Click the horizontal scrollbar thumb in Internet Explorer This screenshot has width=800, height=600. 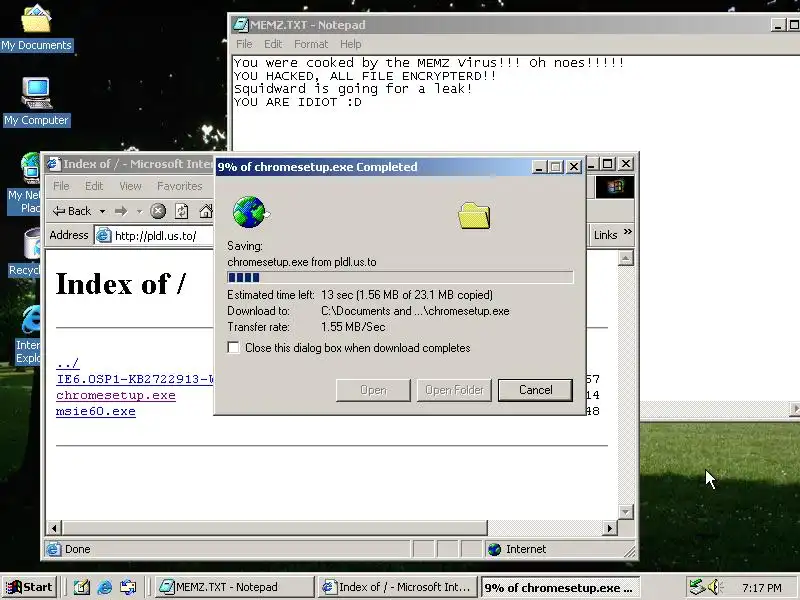click(275, 528)
